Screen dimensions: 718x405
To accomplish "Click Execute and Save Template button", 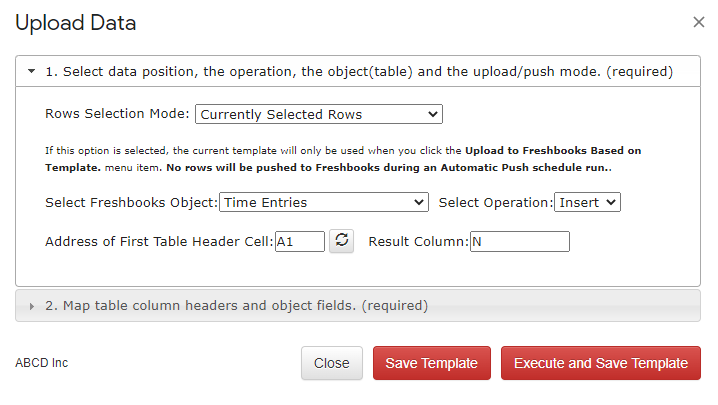I will pyautogui.click(x=601, y=363).
